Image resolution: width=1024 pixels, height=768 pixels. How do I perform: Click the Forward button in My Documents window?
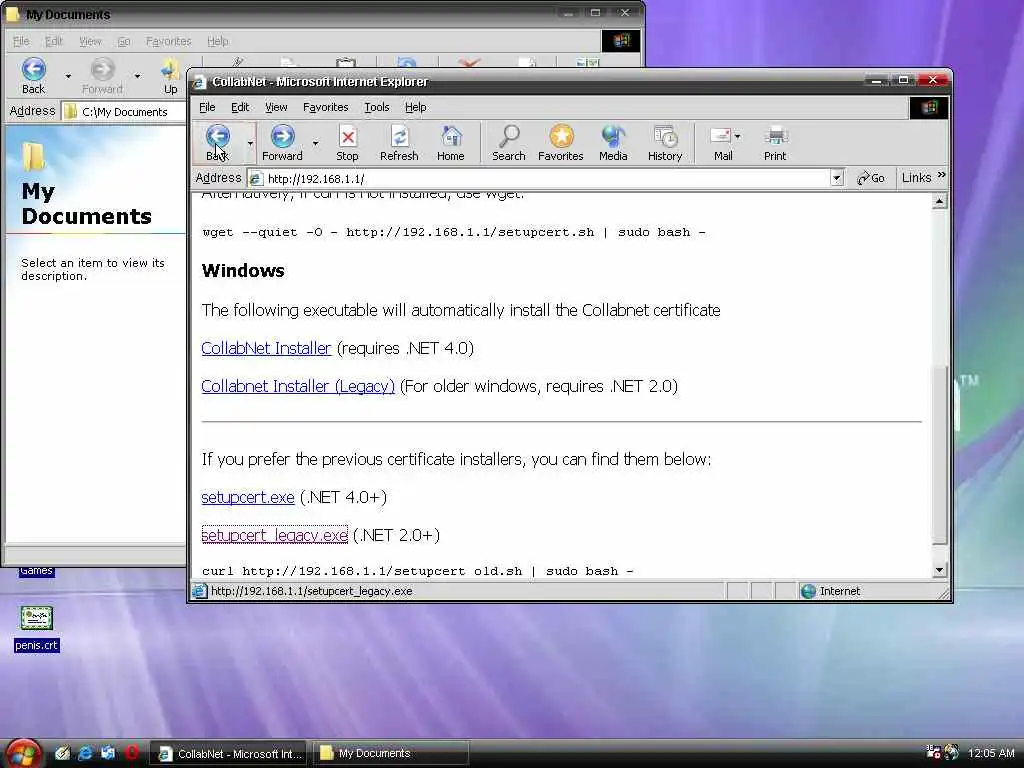tap(102, 76)
